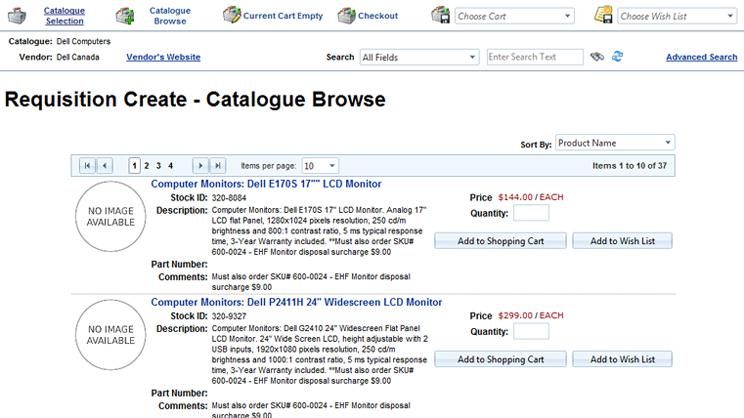The image size is (744, 418).
Task: Jump to the last results page
Action: 218,165
